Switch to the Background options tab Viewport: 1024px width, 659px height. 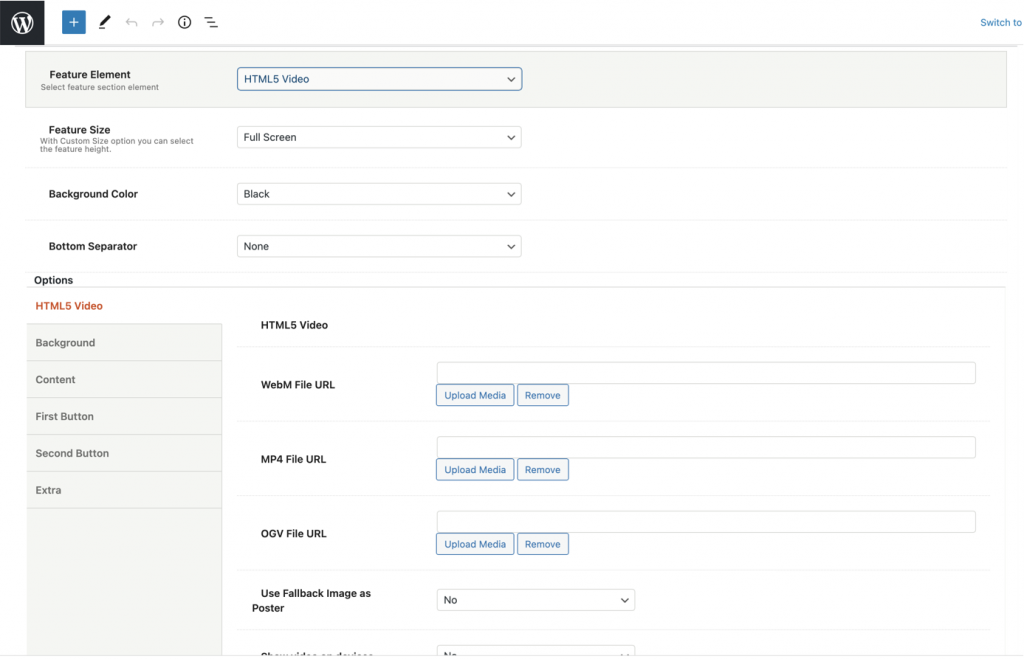click(x=65, y=342)
